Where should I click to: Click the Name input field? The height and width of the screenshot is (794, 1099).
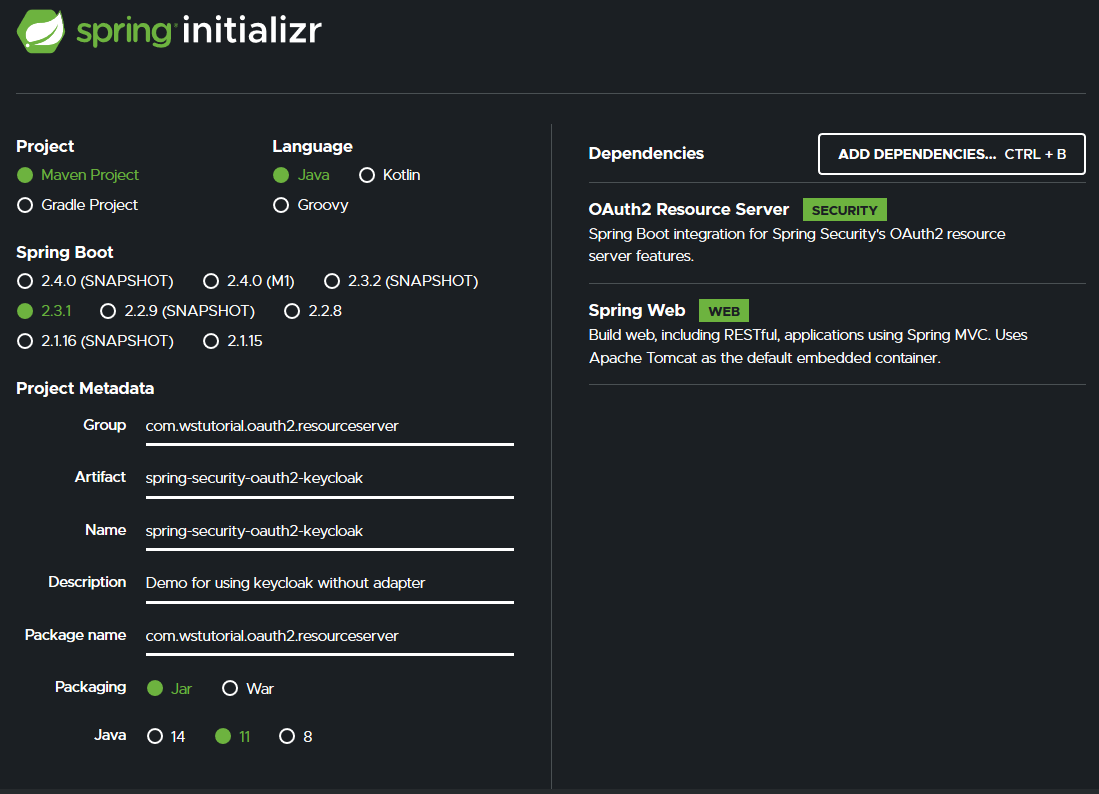(x=329, y=531)
